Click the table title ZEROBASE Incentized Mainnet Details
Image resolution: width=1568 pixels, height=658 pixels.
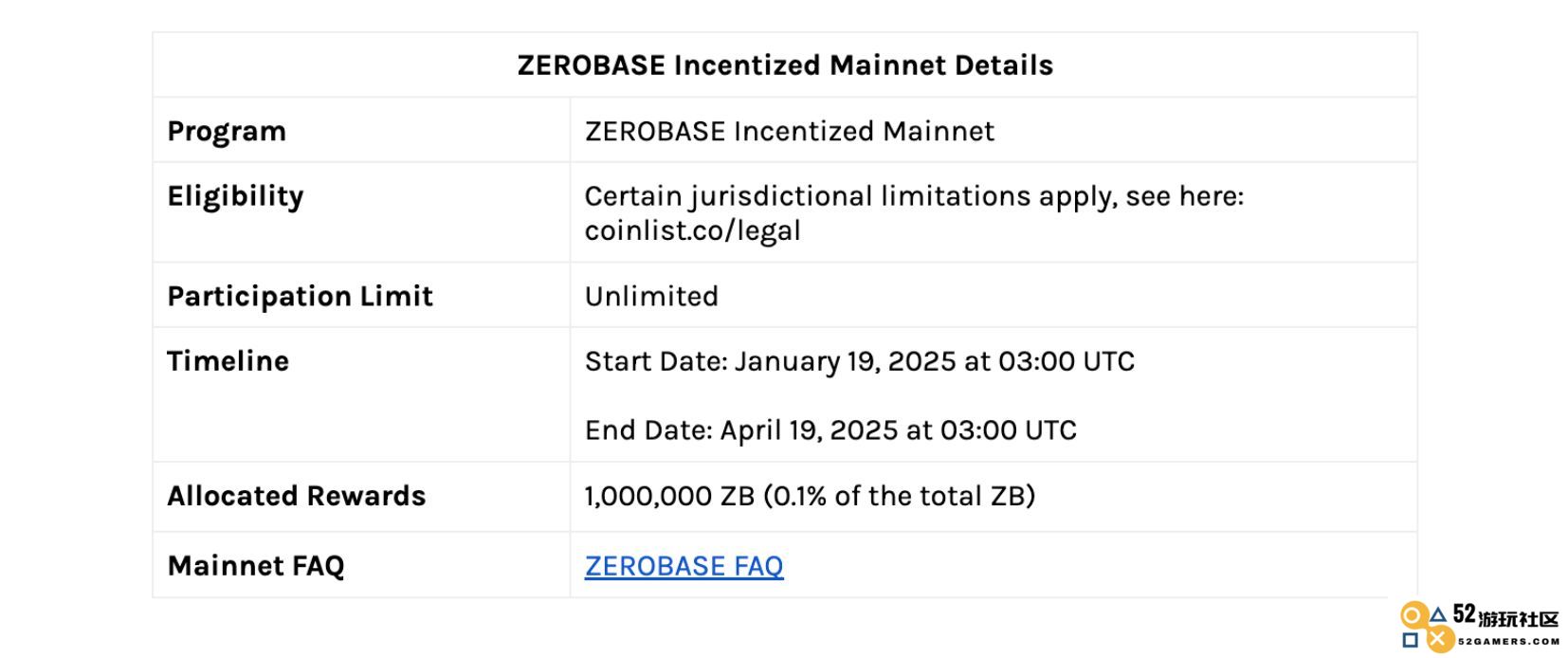tap(785, 65)
